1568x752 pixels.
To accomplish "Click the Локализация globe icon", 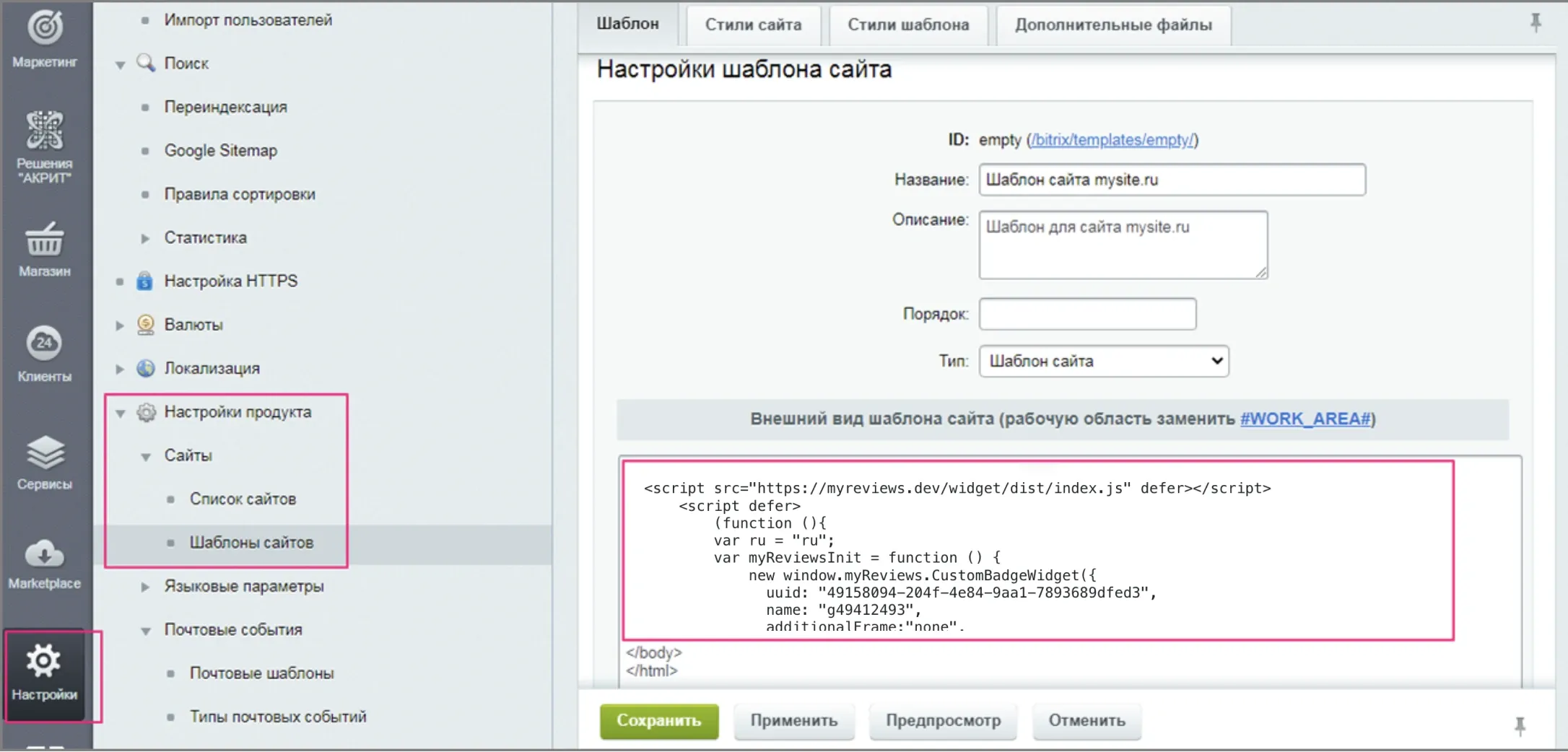I will 146,368.
